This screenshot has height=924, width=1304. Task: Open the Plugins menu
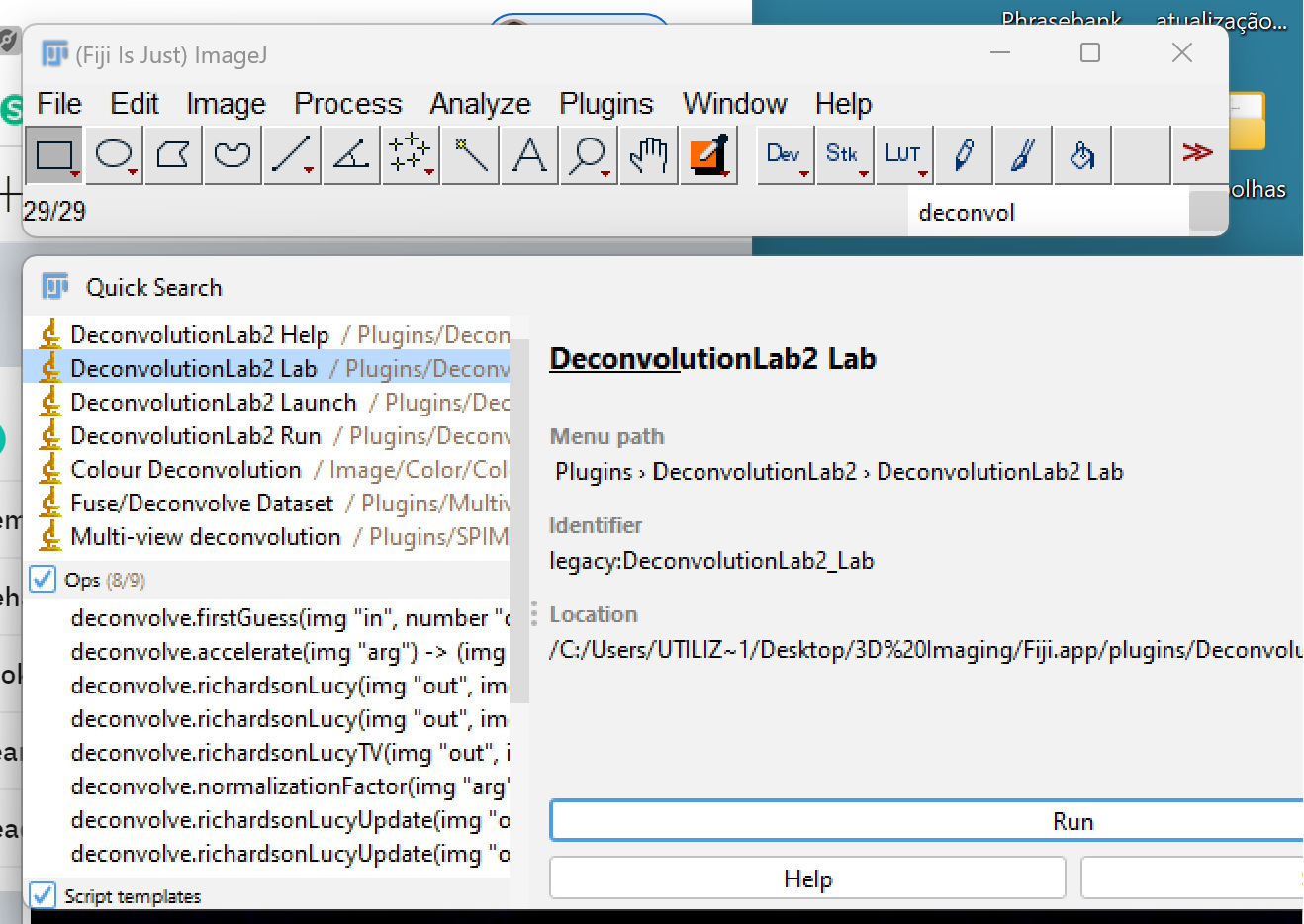[x=605, y=103]
